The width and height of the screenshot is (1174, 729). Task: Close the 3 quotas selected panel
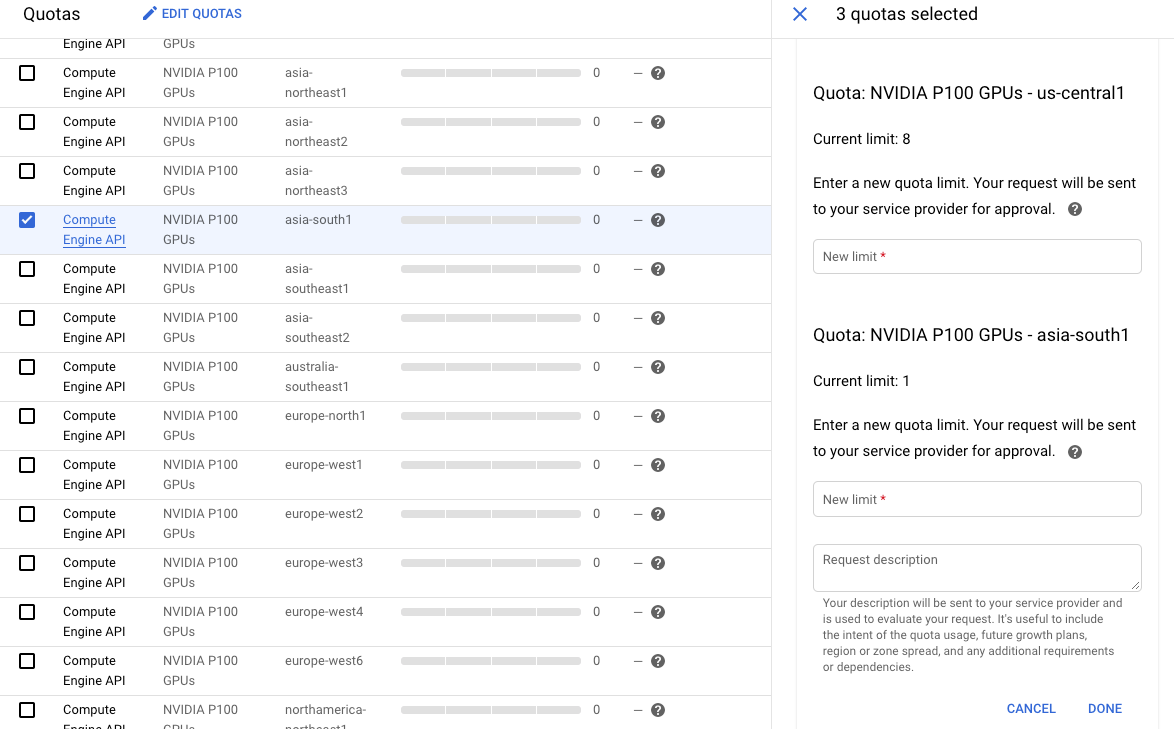(800, 14)
